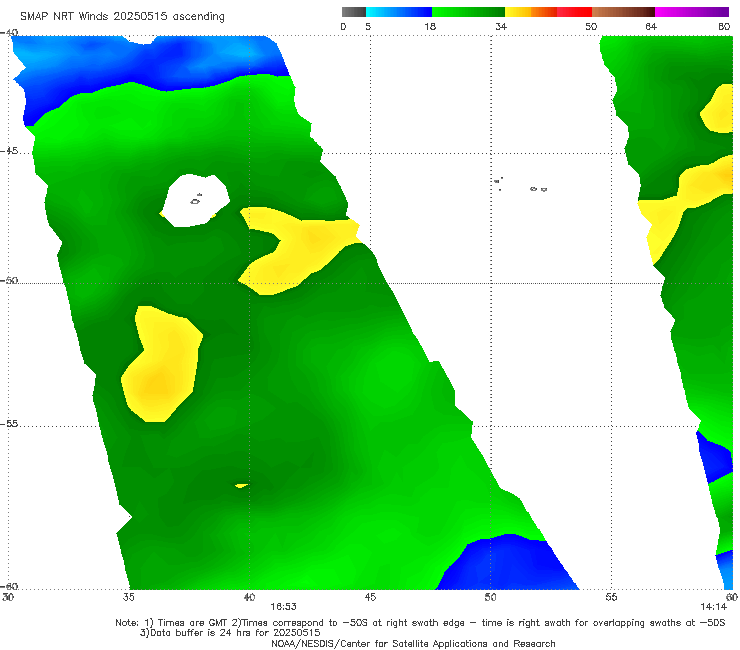Viewport: 740px width, 650px height.
Task: Click the note line starting 'Note: 1) Times are GMT'
Action: pos(420,623)
